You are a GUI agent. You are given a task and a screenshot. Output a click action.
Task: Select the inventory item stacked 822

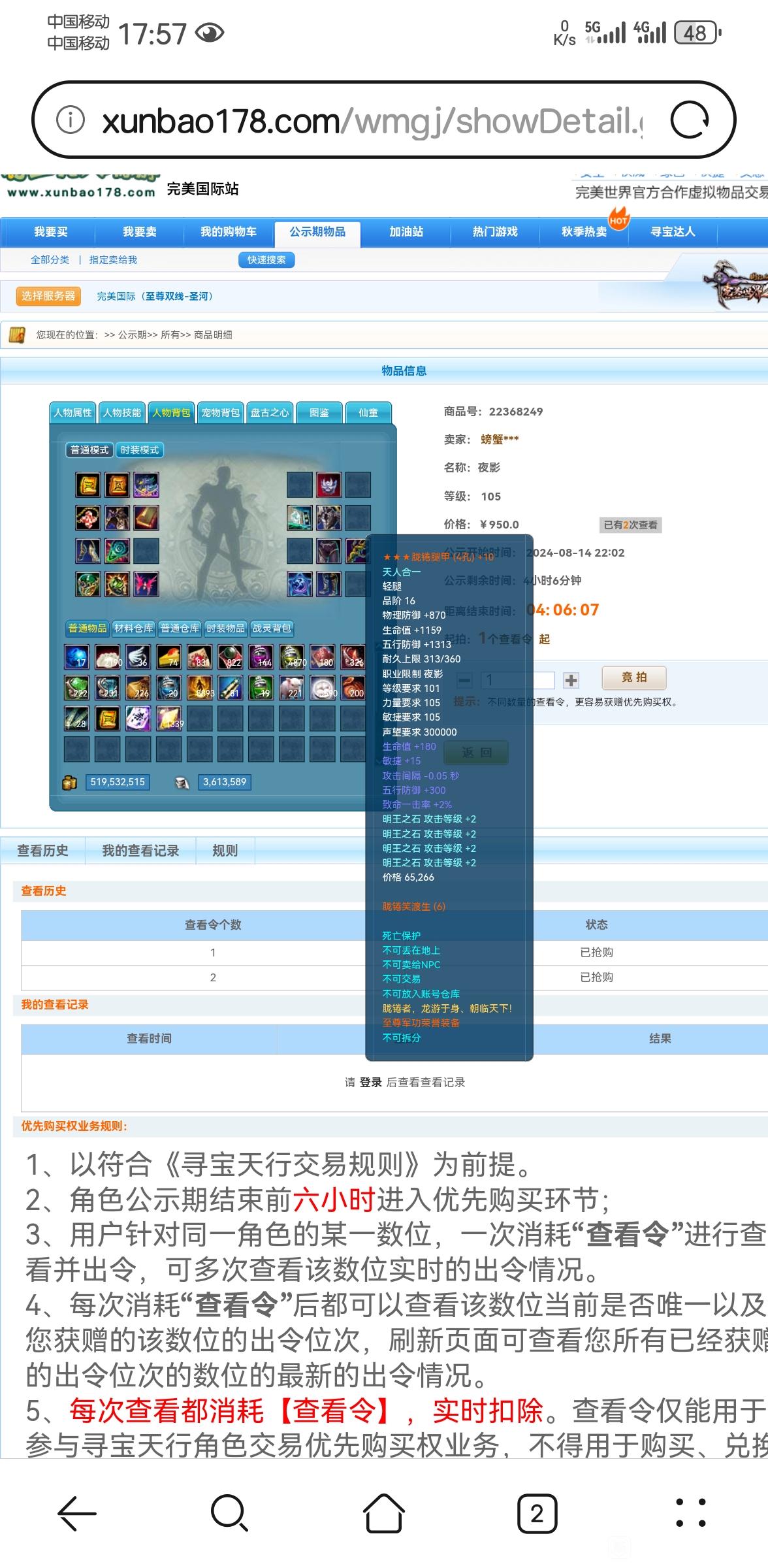[230, 656]
